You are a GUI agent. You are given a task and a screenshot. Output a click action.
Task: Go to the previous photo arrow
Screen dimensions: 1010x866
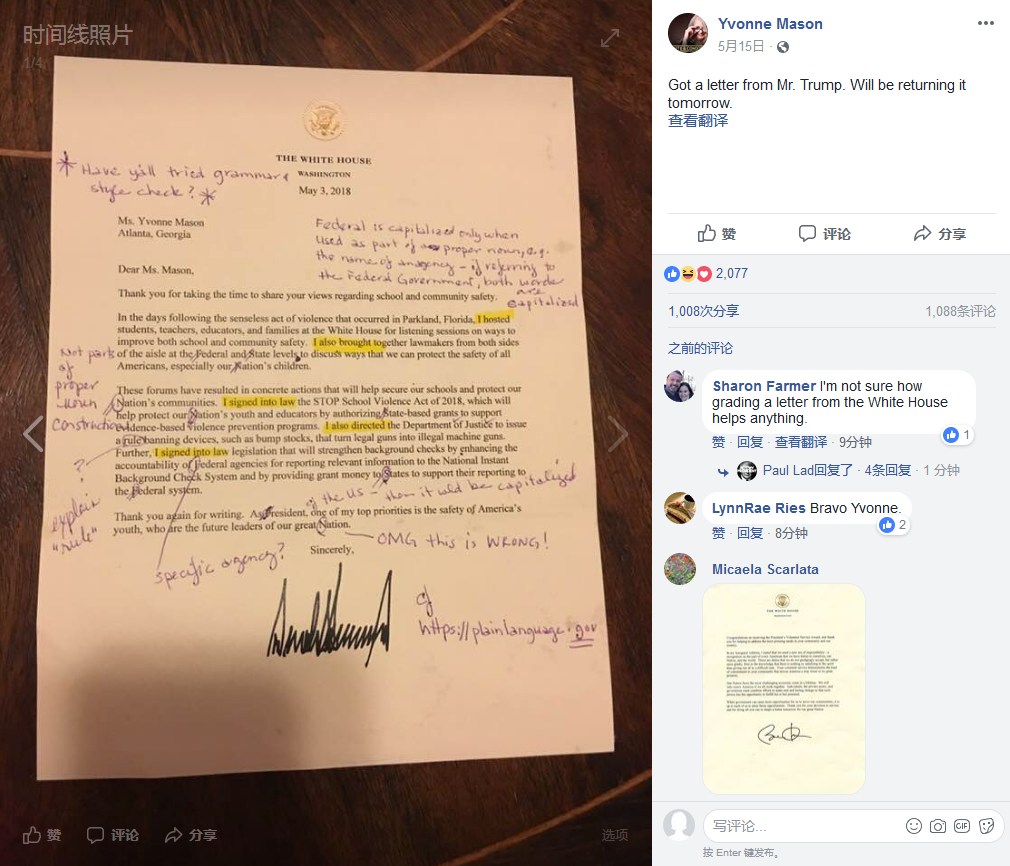tap(33, 434)
